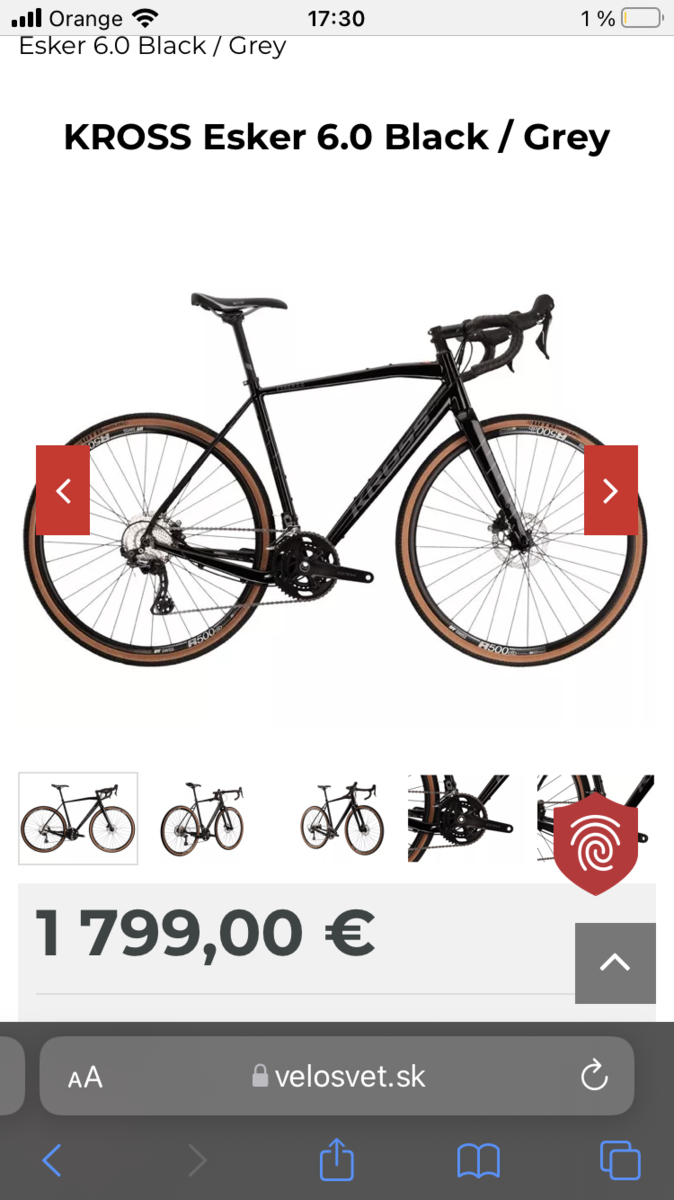Viewport: 674px width, 1200px height.
Task: Open Safari bookmarks book icon
Action: 478,1161
